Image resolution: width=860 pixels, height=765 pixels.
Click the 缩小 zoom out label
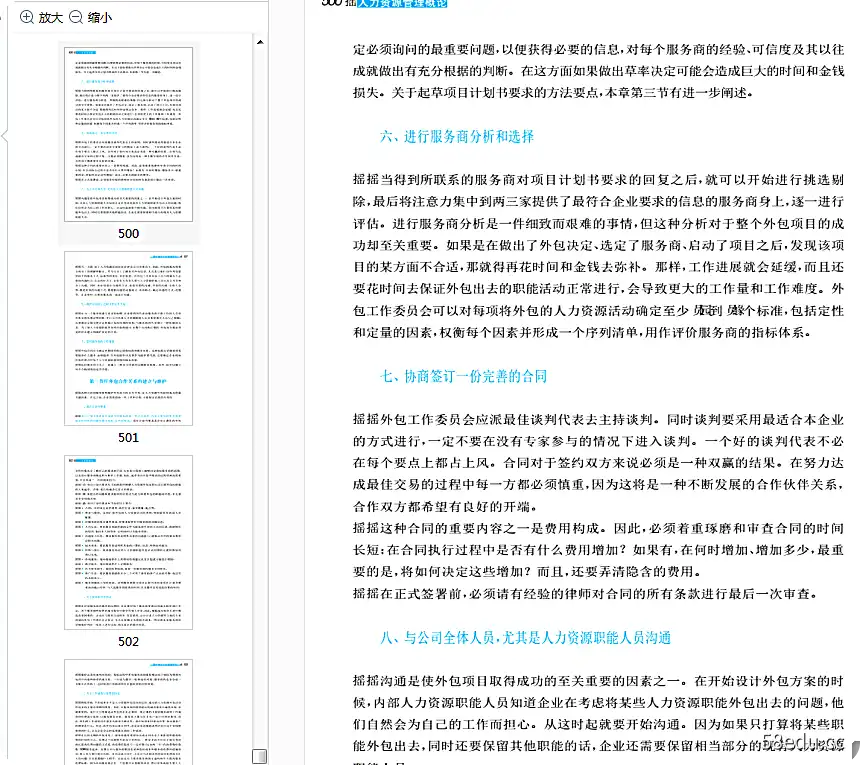click(x=100, y=18)
